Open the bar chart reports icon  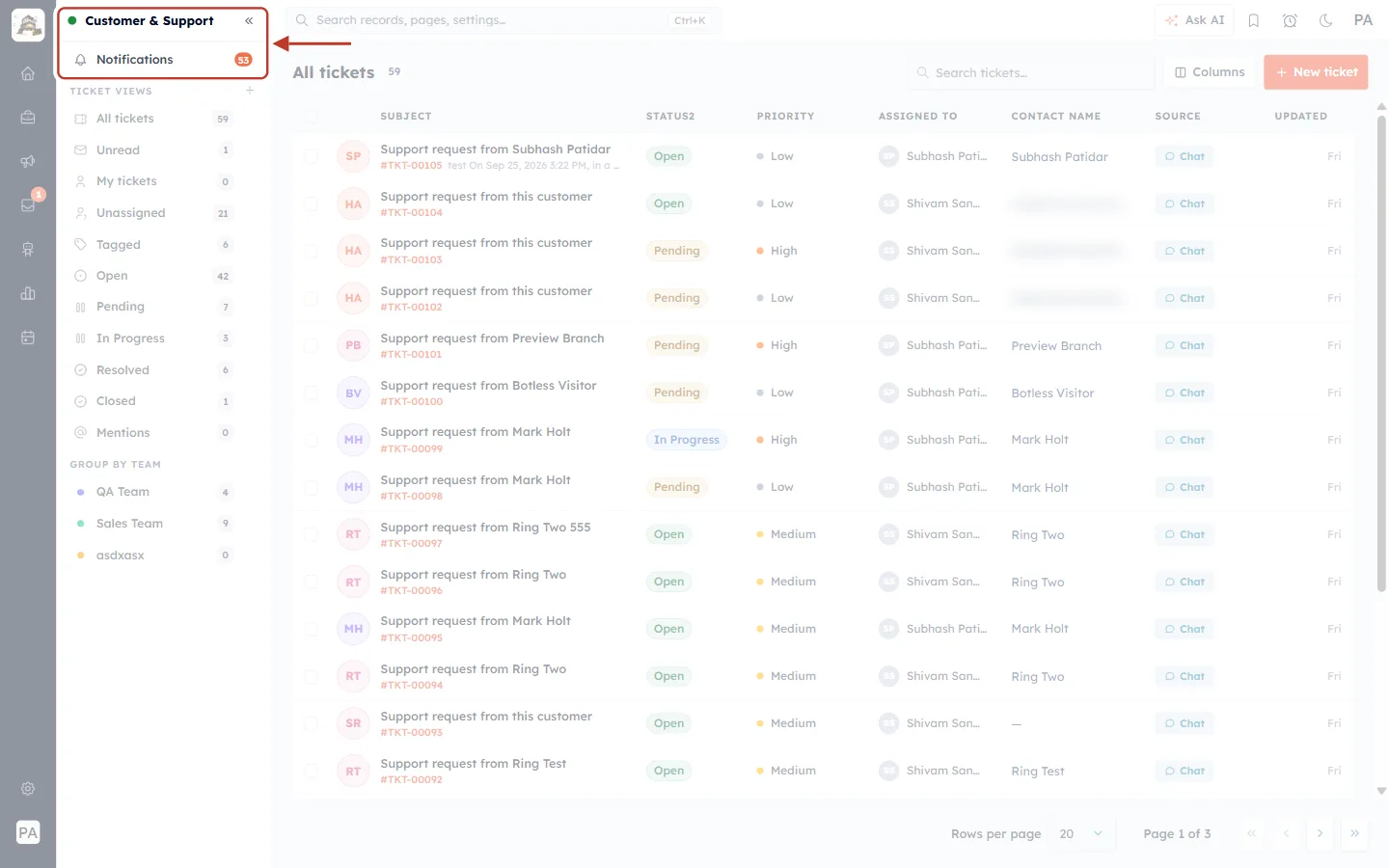point(28,293)
